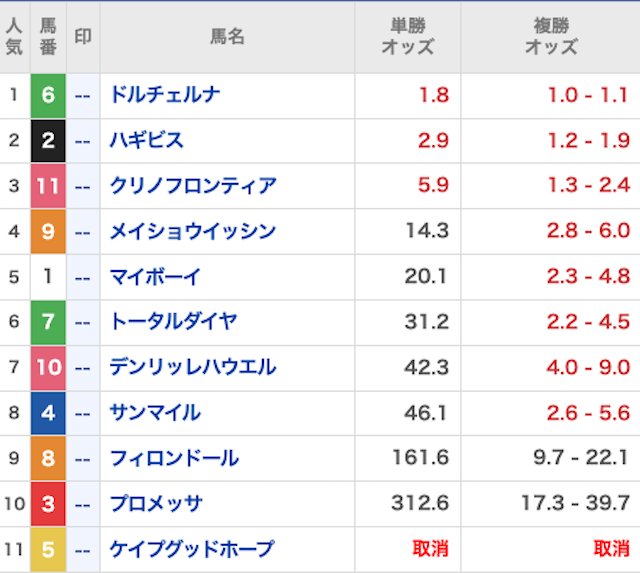
Task: Open horse page for メイショウイッシン
Action: tap(192, 232)
